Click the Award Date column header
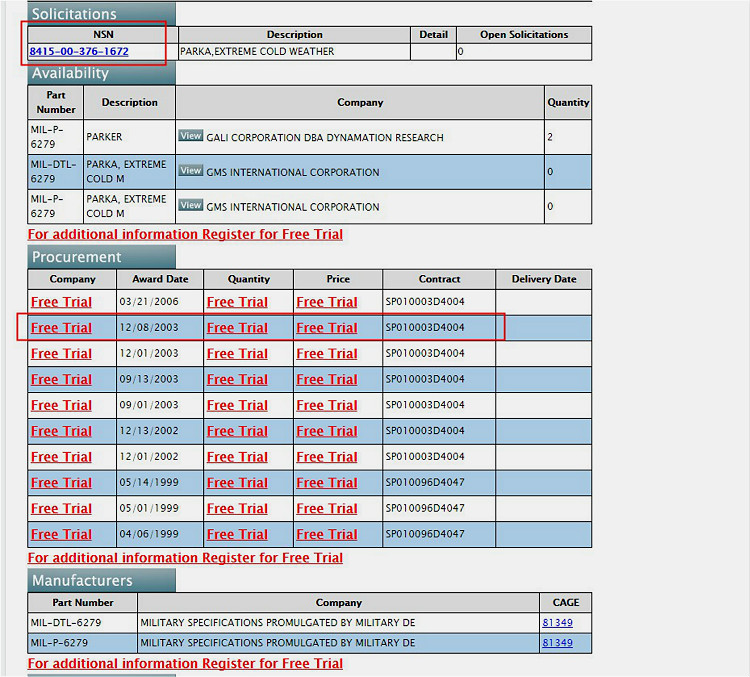 coord(160,279)
